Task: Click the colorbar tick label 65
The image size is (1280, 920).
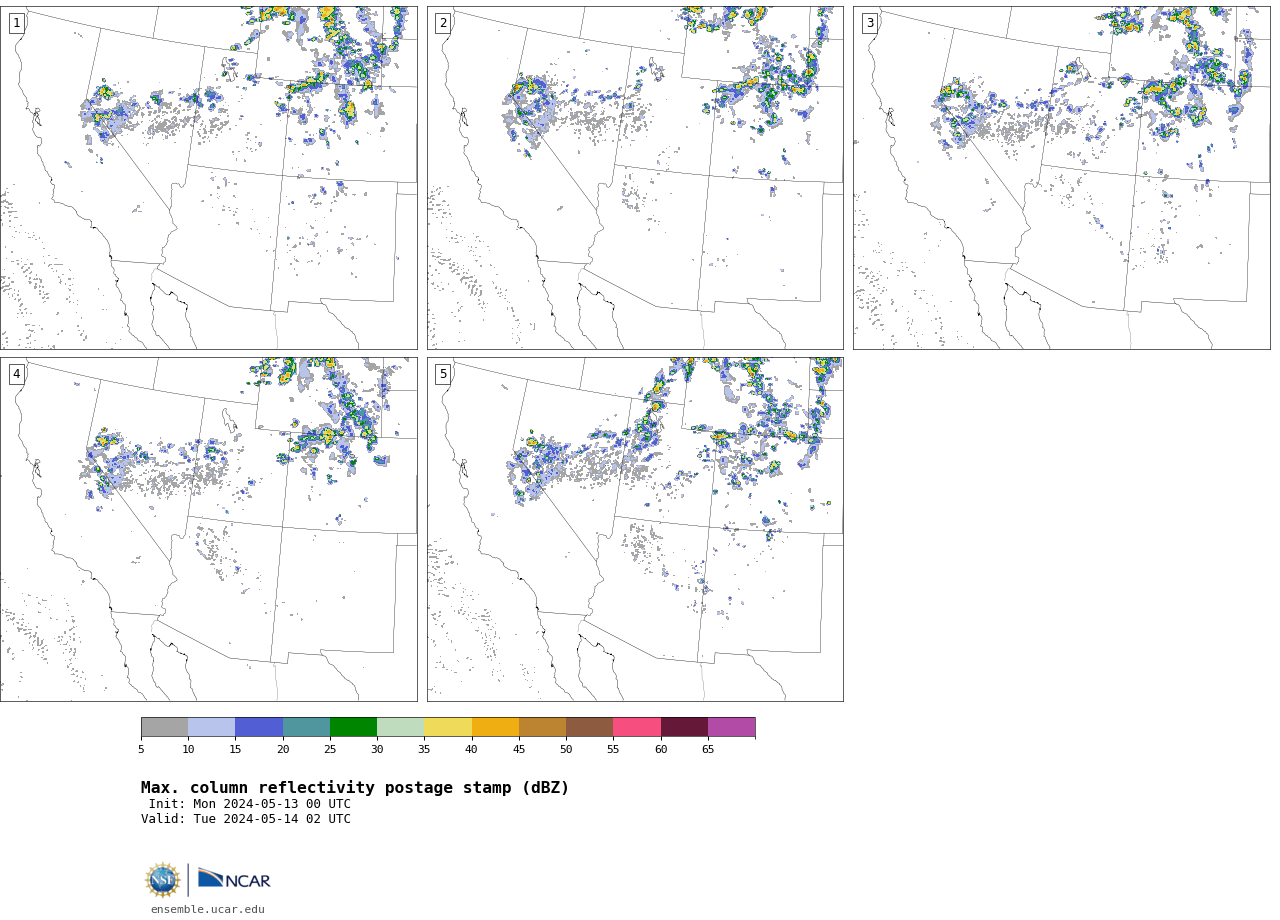Action: tap(708, 749)
